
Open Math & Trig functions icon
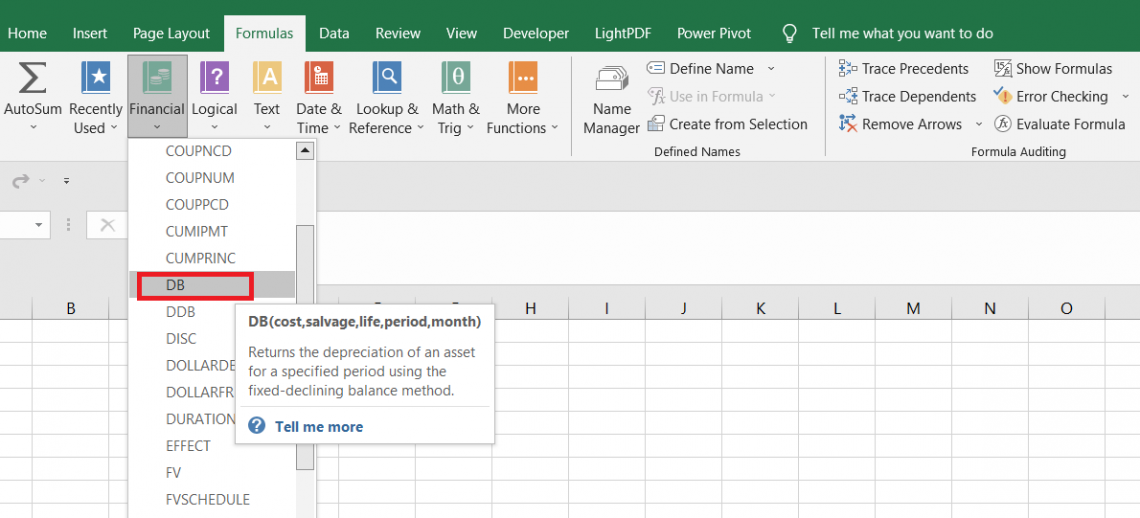pos(456,78)
